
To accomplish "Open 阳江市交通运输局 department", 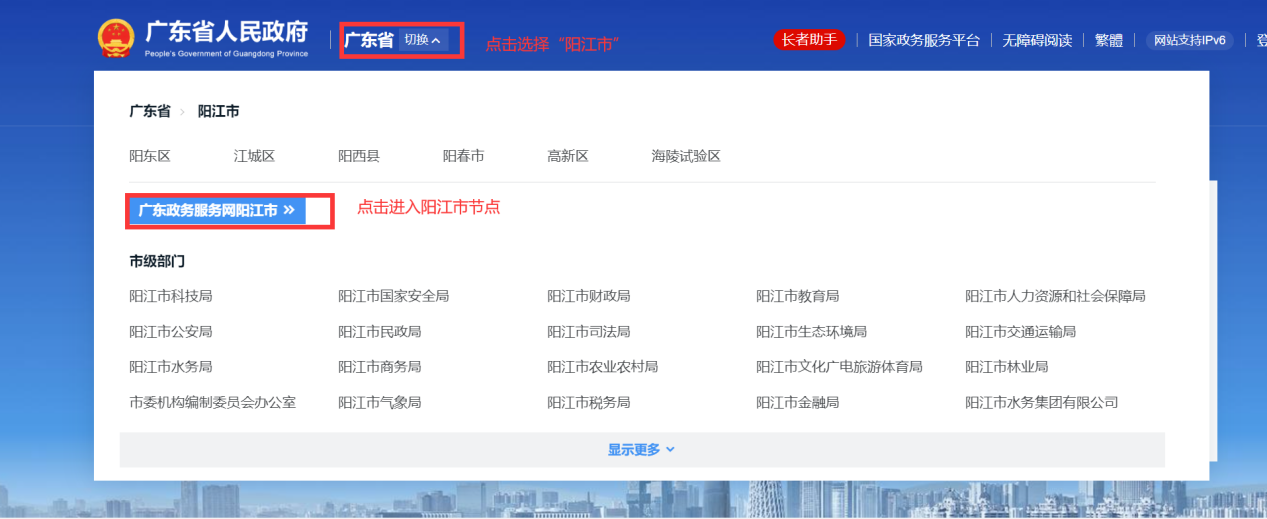I will click(1021, 331).
